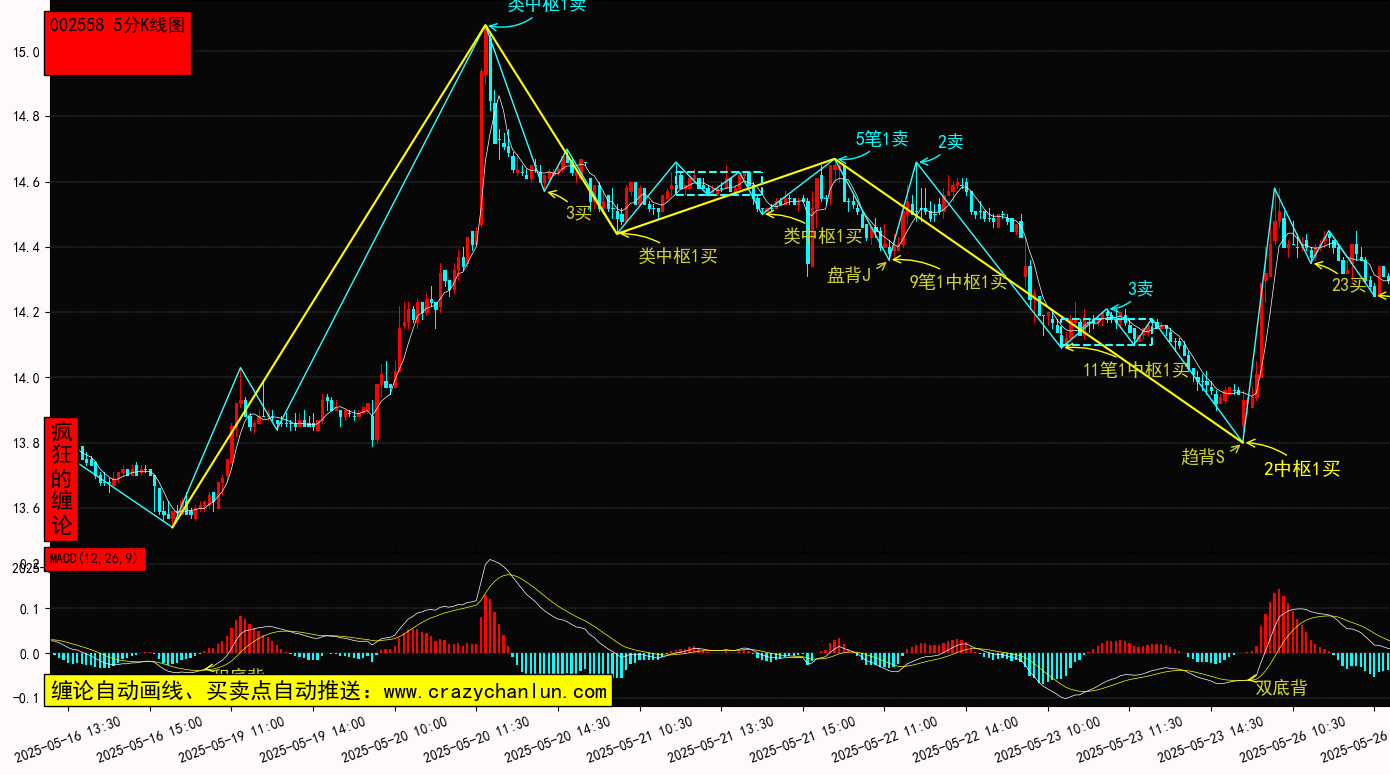1390x775 pixels.
Task: Click the 14.2 price axis value
Action: pyautogui.click(x=27, y=313)
